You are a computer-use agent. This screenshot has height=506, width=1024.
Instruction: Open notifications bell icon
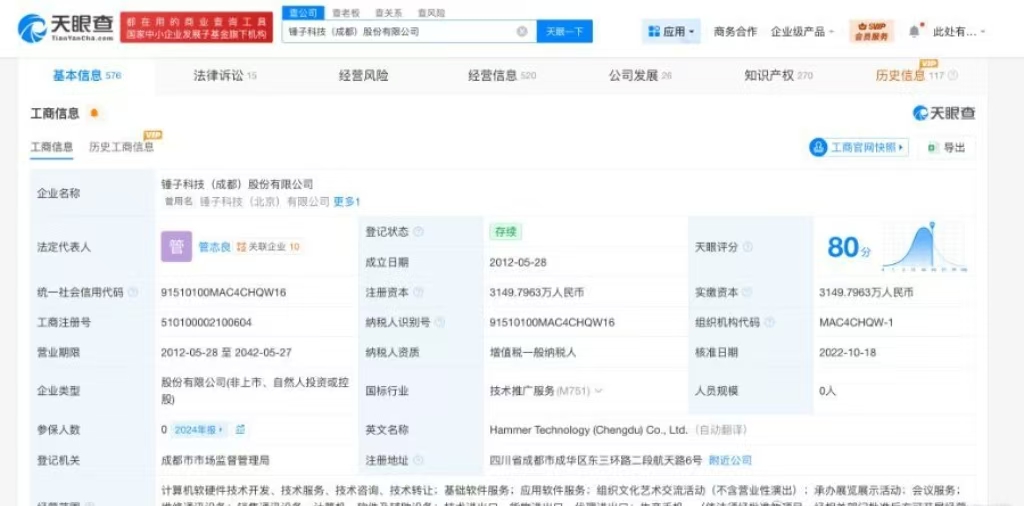(x=913, y=32)
